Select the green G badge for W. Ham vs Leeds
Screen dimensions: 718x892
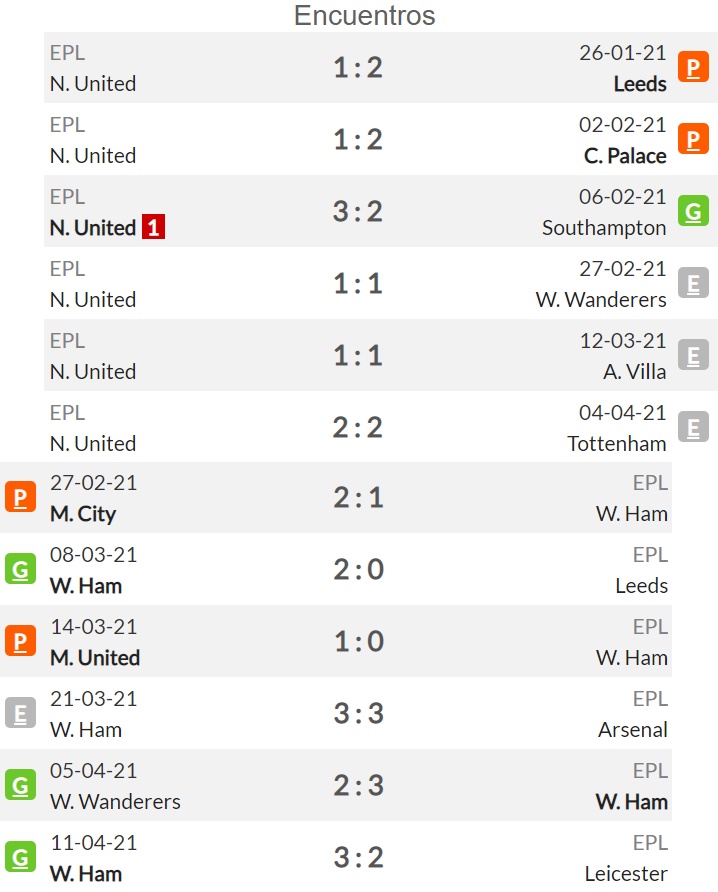(x=20, y=569)
